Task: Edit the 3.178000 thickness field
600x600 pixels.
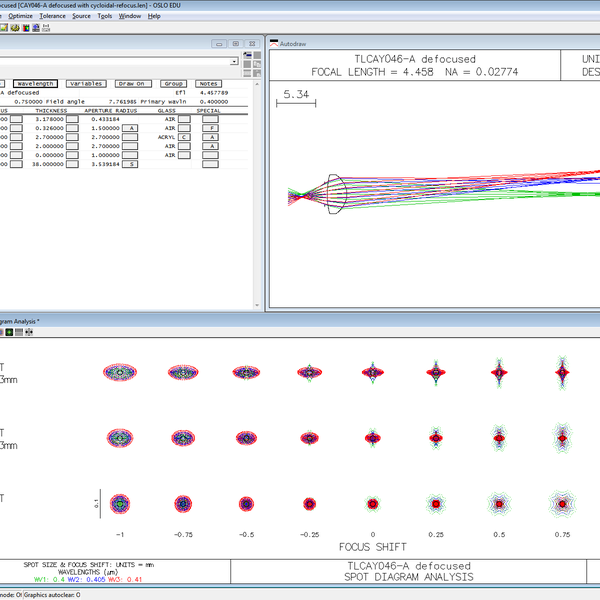Action: point(50,119)
